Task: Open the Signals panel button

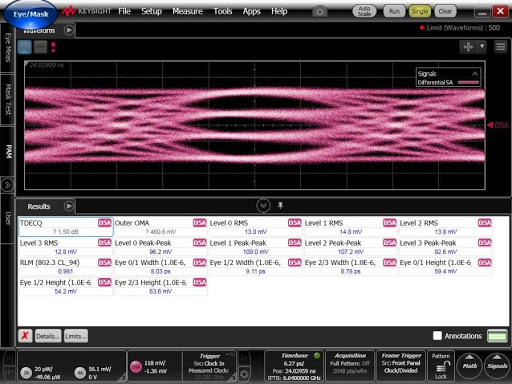Action: coord(497,366)
